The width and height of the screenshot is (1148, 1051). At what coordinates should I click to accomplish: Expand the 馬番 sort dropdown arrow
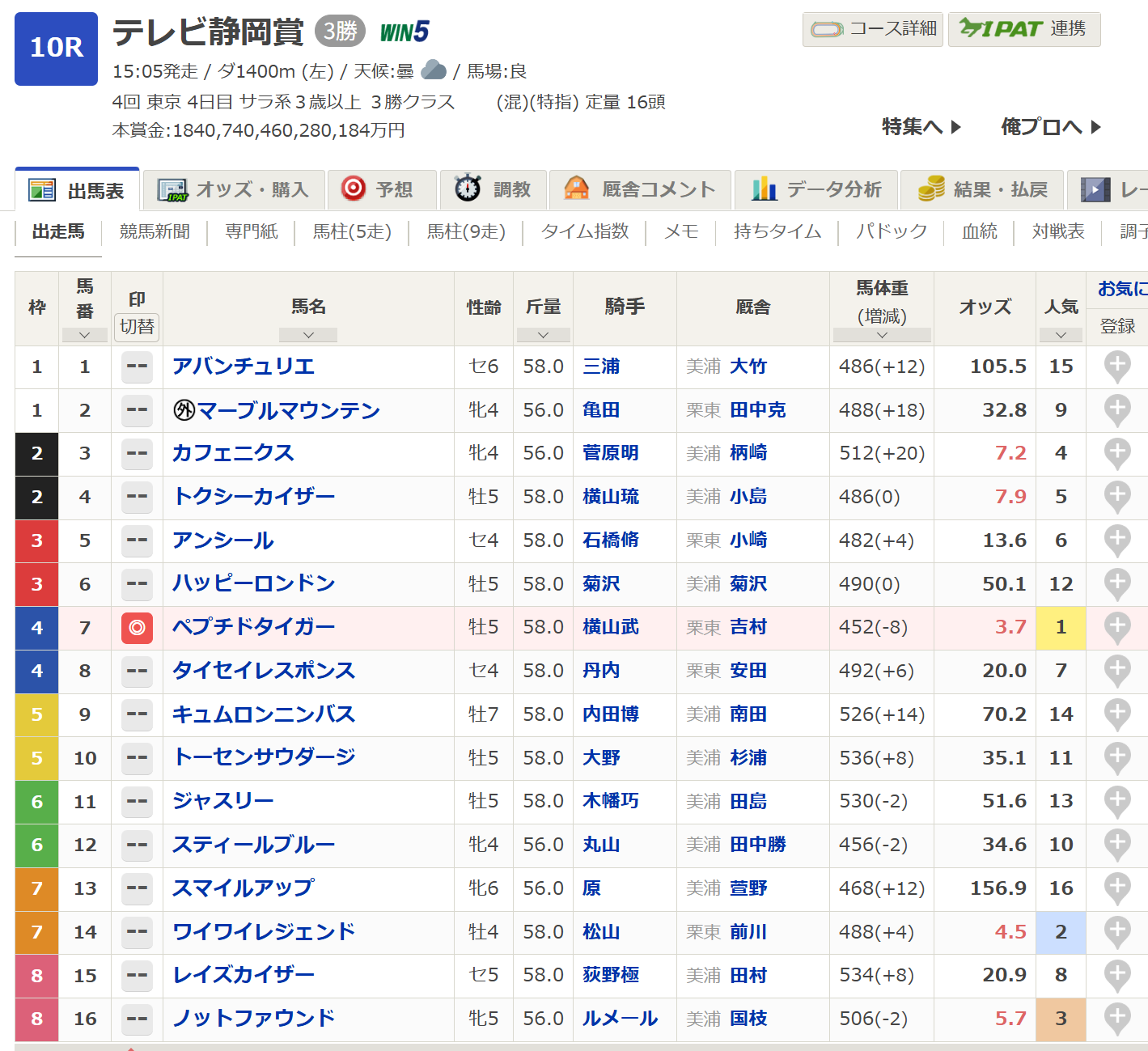pos(84,335)
